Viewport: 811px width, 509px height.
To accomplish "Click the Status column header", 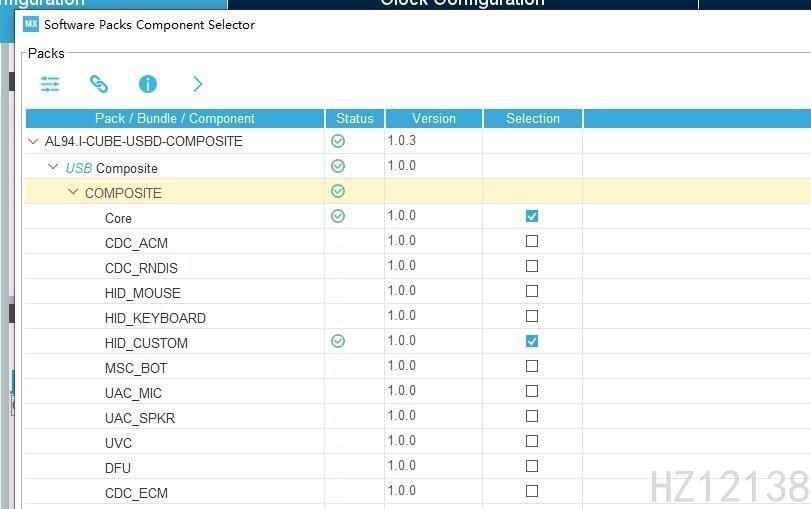I will click(x=355, y=118).
